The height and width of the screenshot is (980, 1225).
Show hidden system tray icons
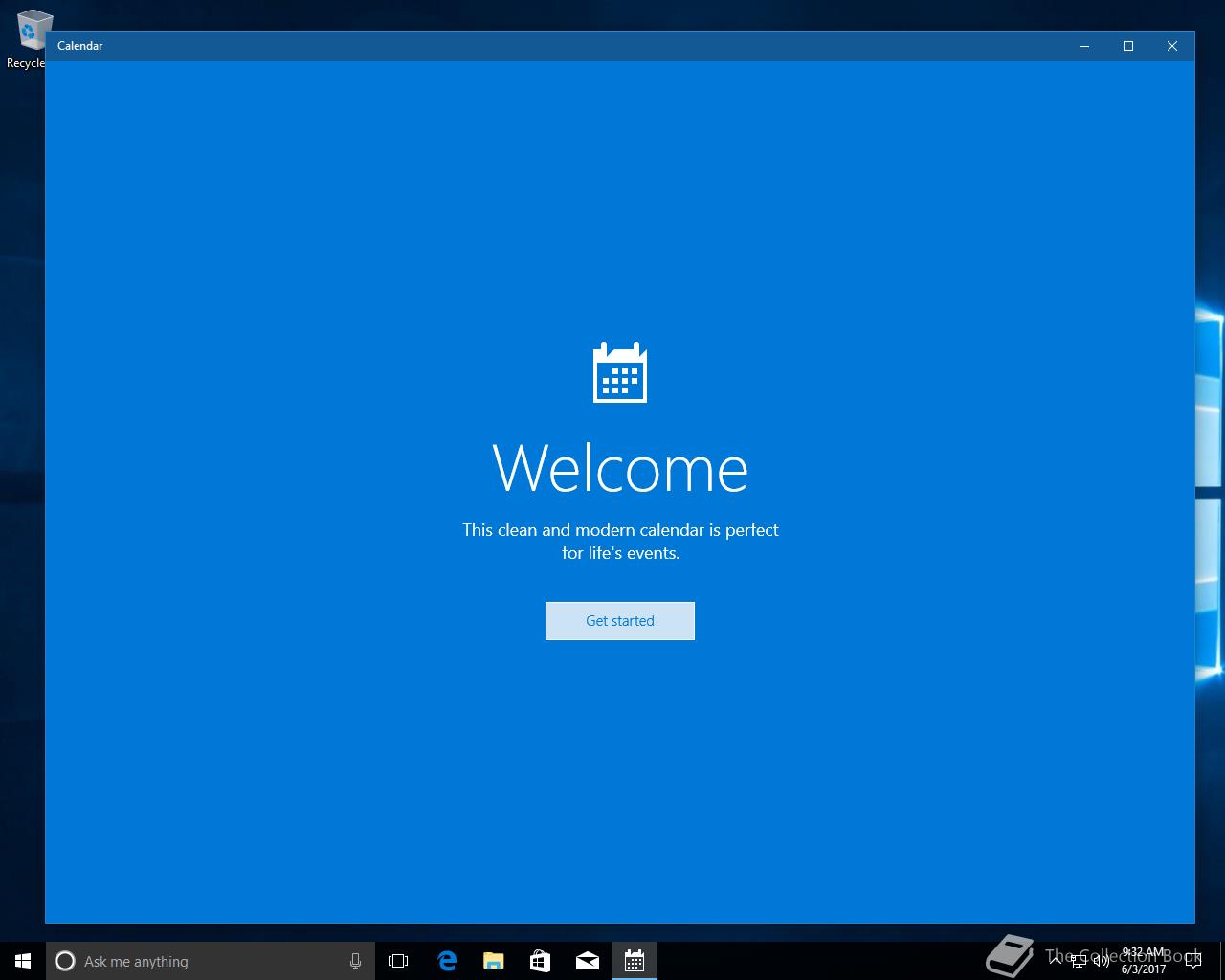tap(1057, 960)
